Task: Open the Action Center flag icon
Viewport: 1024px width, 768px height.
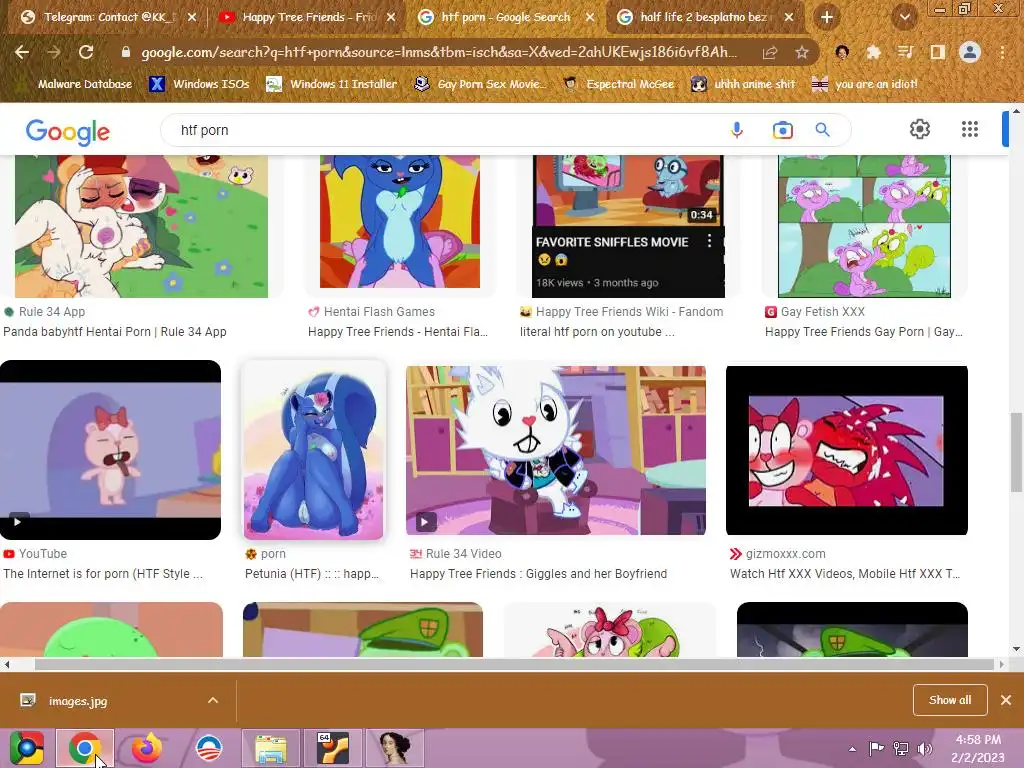Action: [876, 748]
